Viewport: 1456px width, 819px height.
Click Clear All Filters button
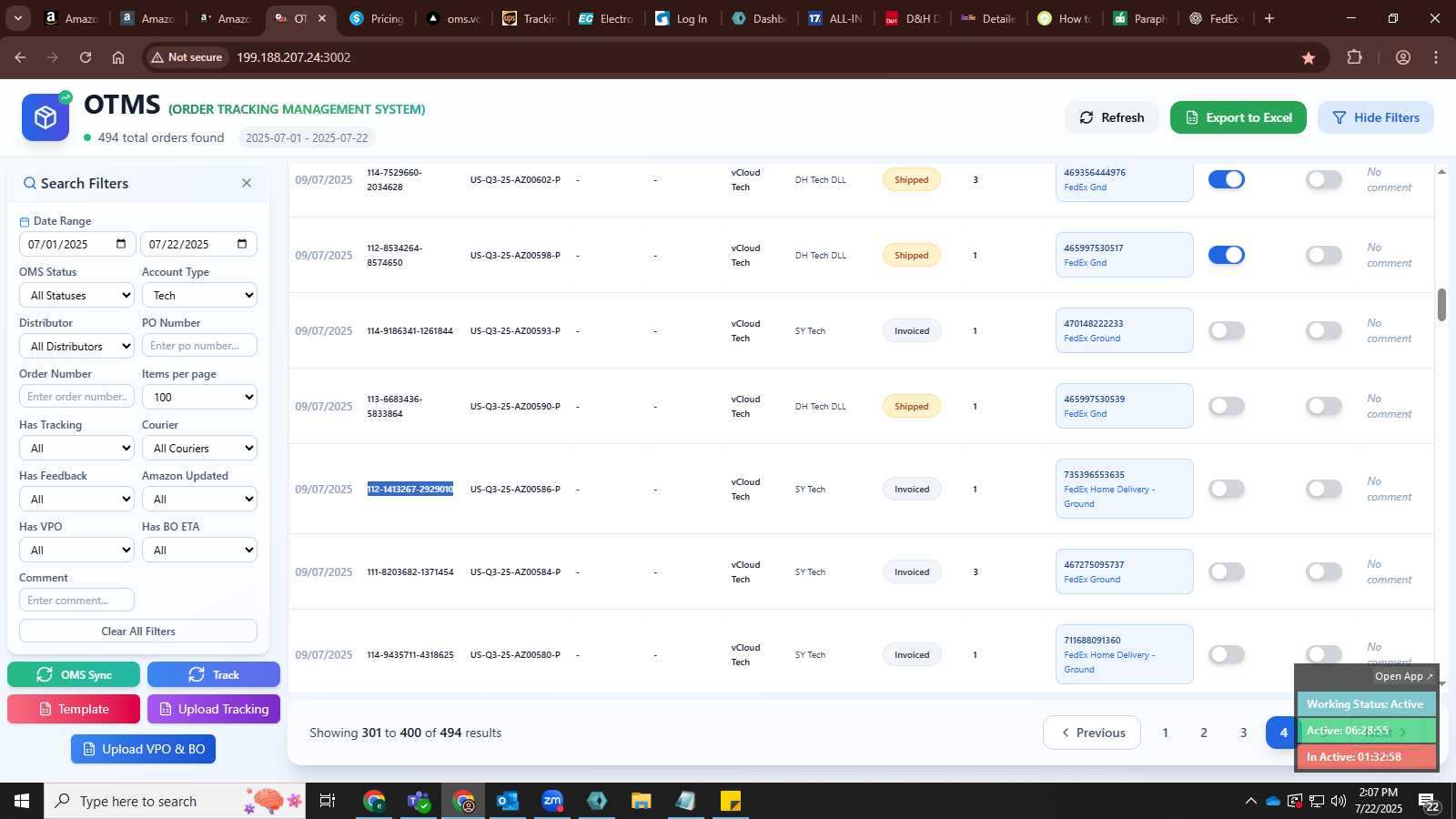(x=138, y=631)
